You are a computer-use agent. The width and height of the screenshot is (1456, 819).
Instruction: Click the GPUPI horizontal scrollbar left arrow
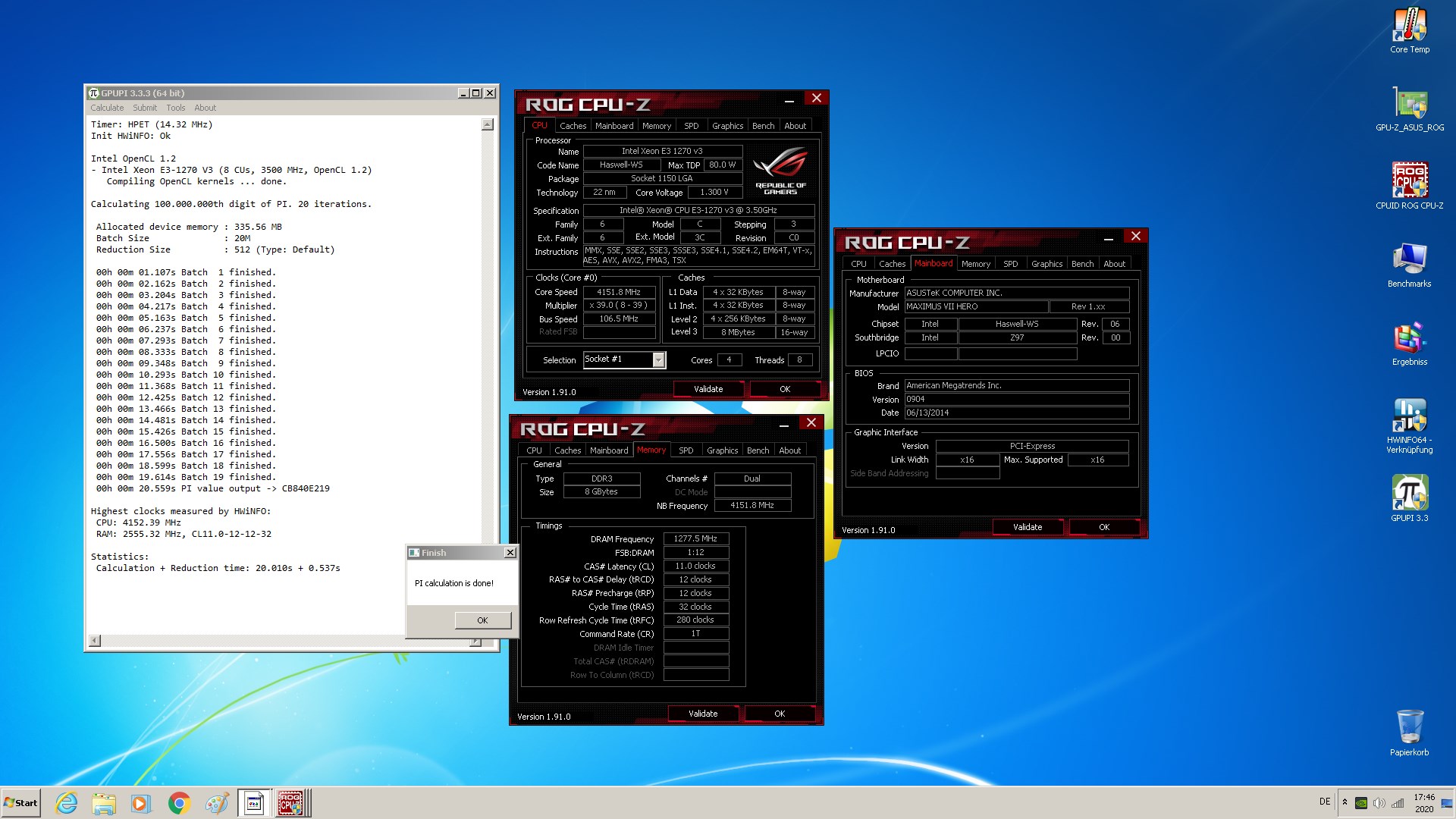95,641
